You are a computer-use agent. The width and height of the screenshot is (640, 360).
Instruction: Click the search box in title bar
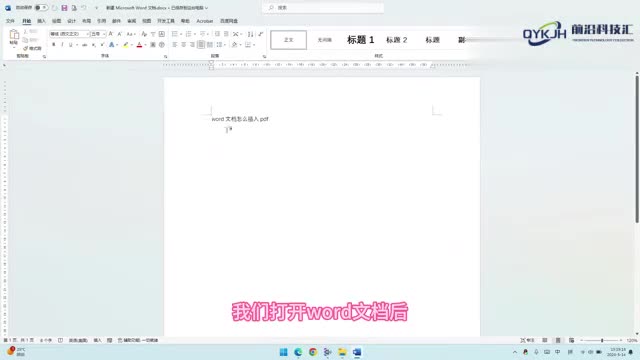323,8
